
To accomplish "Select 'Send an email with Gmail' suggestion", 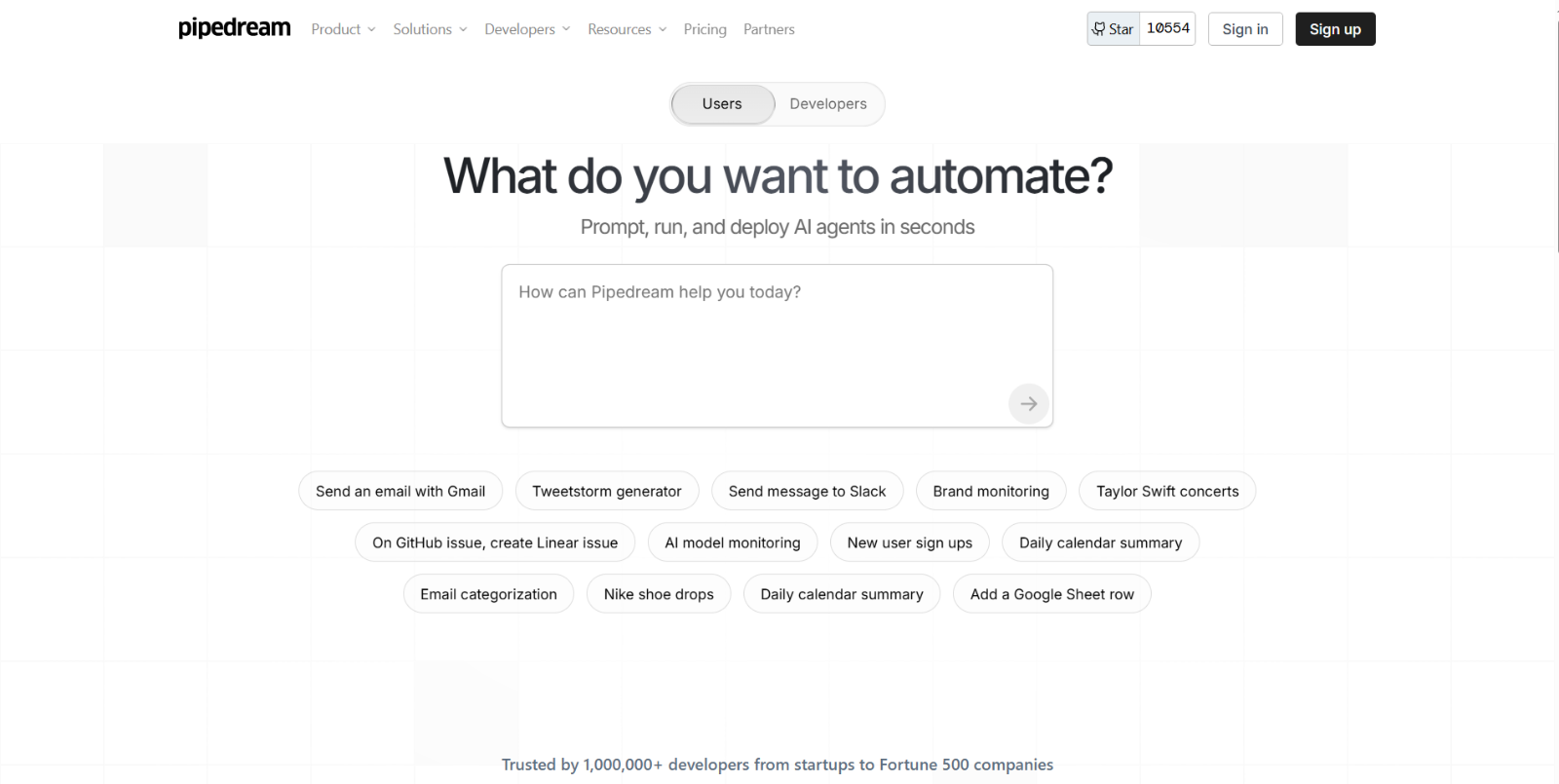I will click(x=400, y=491).
